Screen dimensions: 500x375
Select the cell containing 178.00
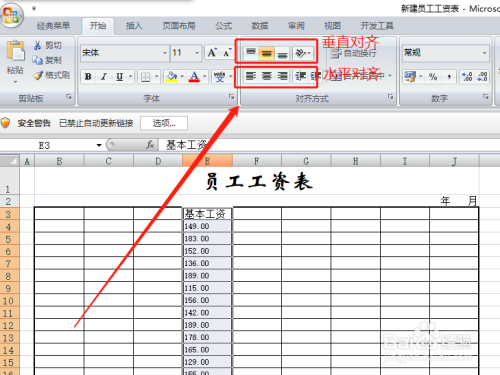click(x=207, y=337)
